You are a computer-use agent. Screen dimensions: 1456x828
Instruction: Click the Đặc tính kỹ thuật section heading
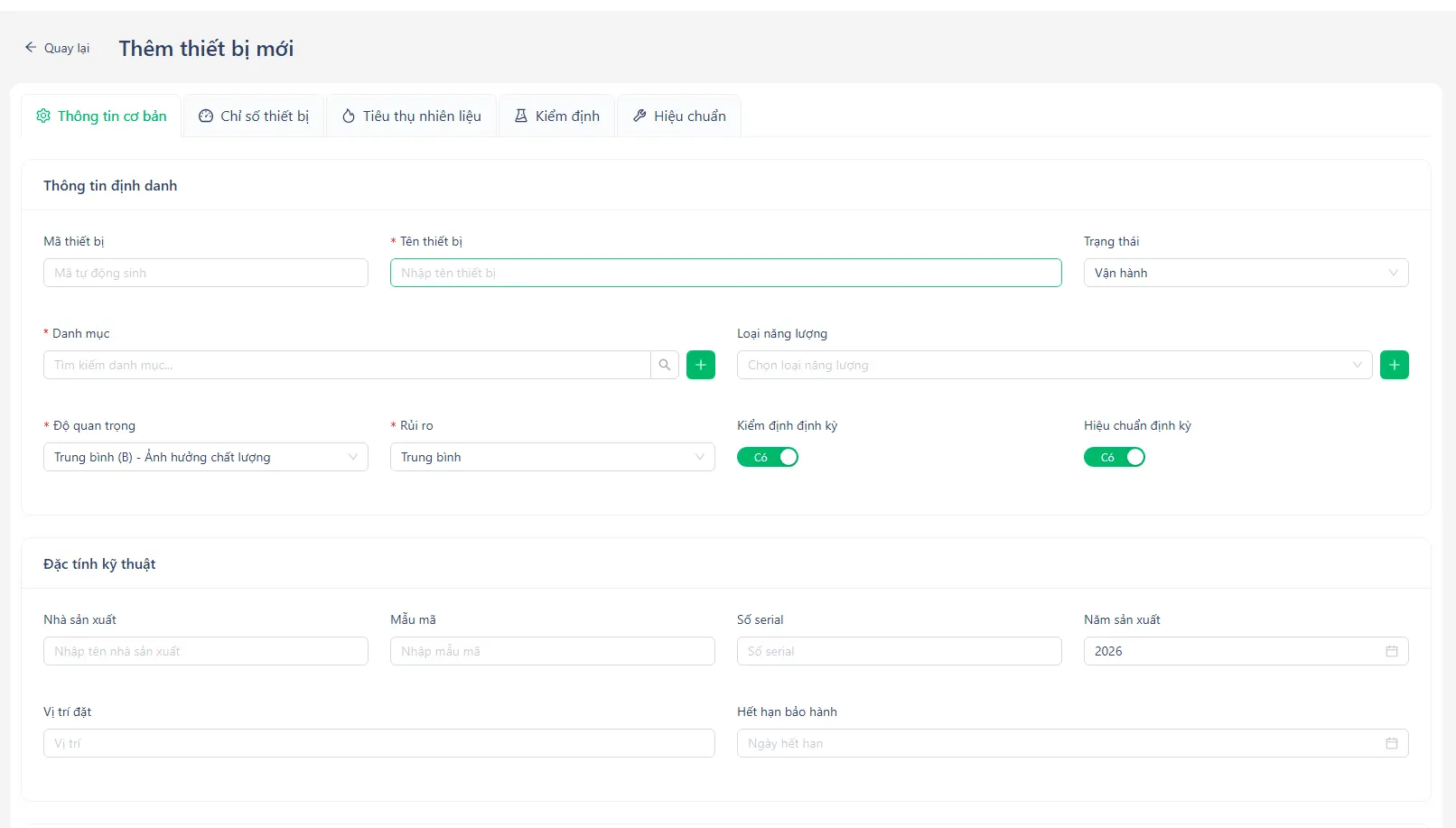99,563
